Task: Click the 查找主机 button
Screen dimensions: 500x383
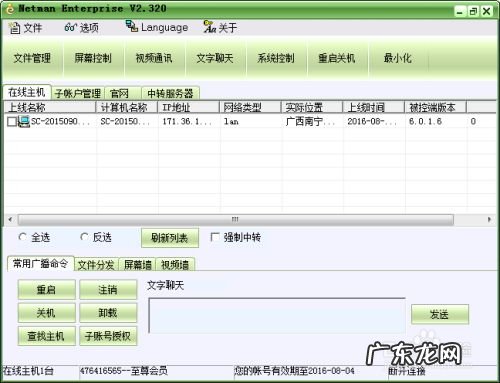Action: tap(46, 336)
